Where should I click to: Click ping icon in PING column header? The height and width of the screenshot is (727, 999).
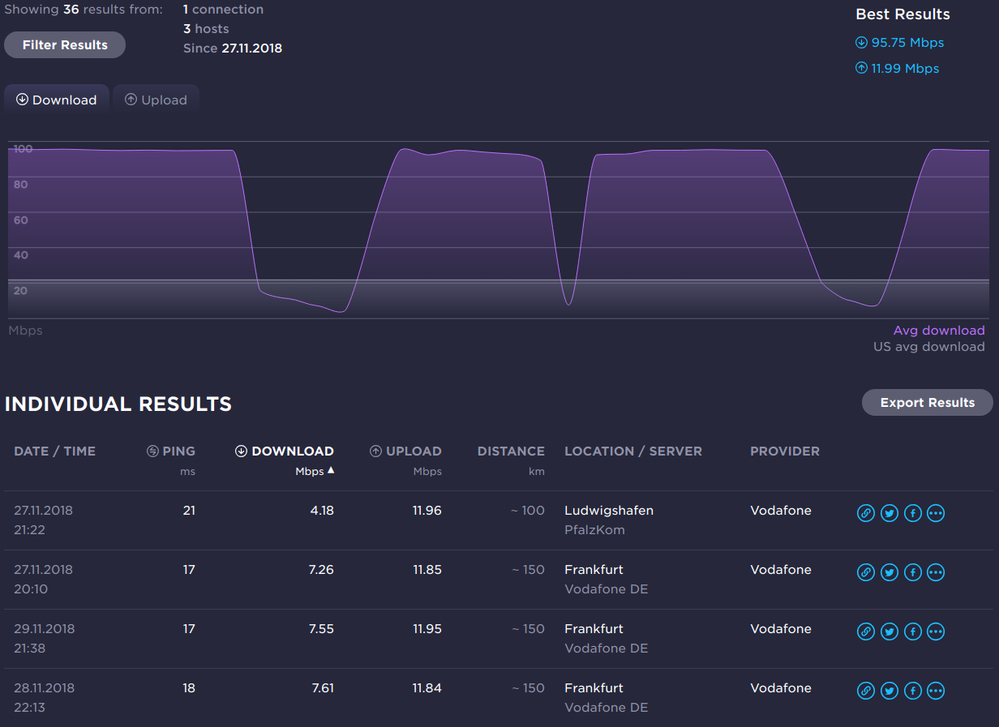152,451
